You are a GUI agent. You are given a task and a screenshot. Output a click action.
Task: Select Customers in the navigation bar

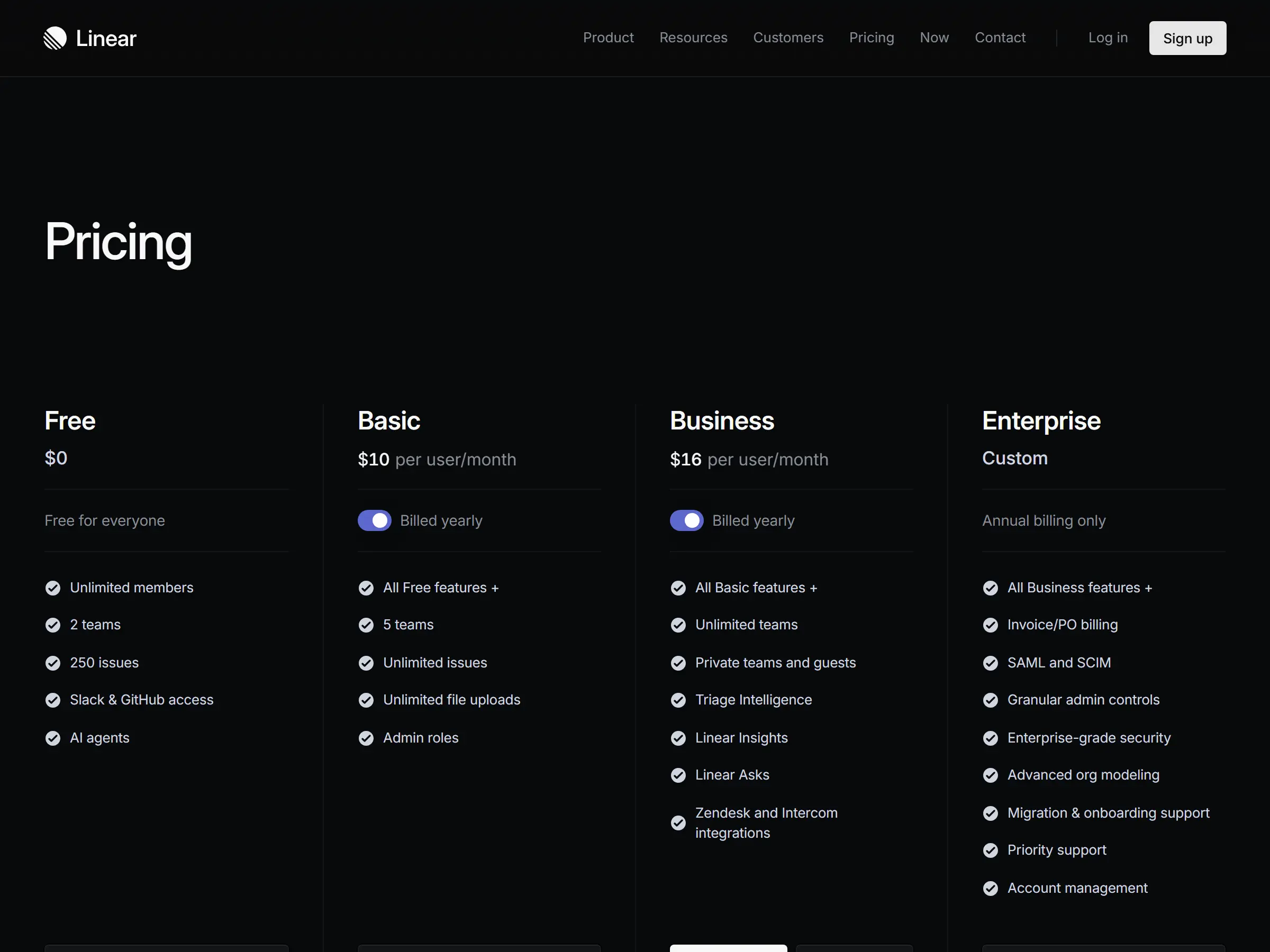click(788, 38)
